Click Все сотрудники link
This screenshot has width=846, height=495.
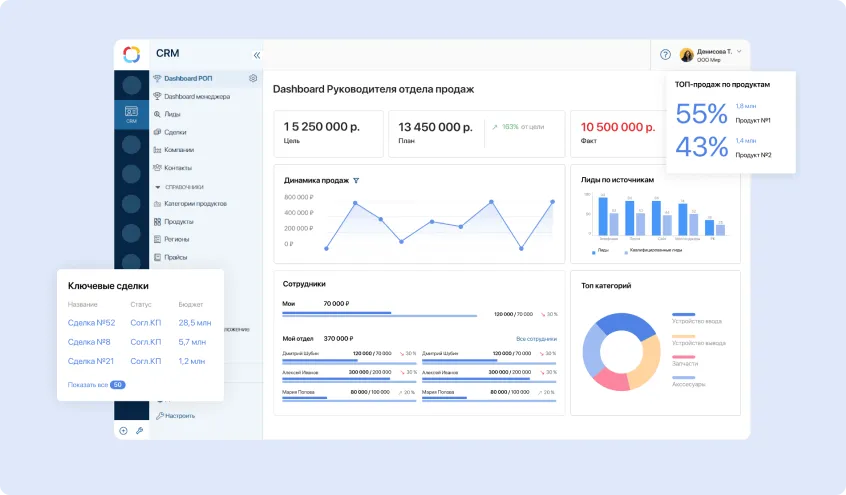tap(536, 339)
